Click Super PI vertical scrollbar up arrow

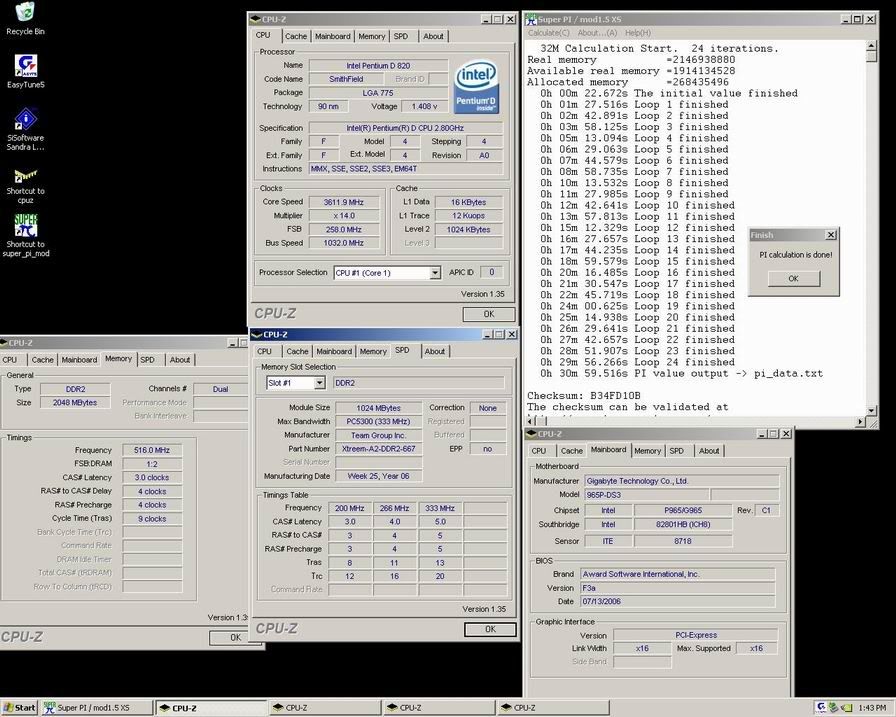(871, 46)
